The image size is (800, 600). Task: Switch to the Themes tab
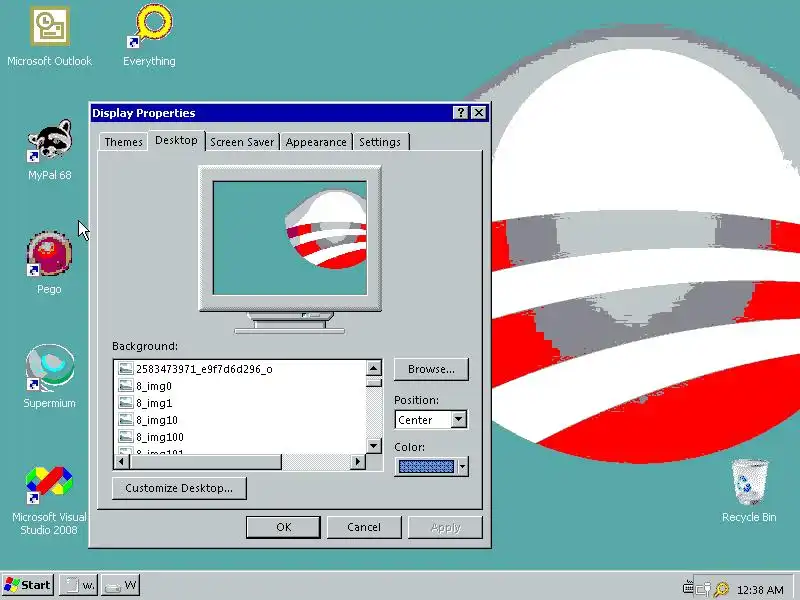123,142
